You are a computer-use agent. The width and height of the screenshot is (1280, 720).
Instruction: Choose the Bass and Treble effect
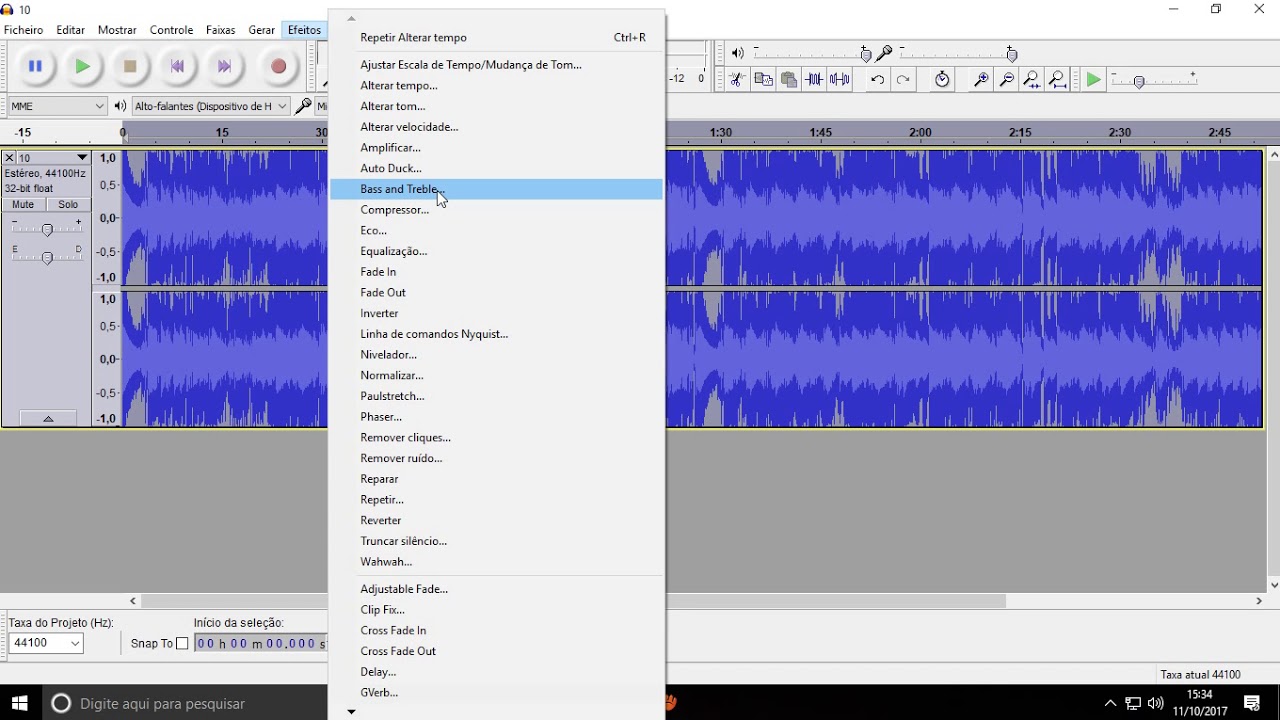pos(497,189)
